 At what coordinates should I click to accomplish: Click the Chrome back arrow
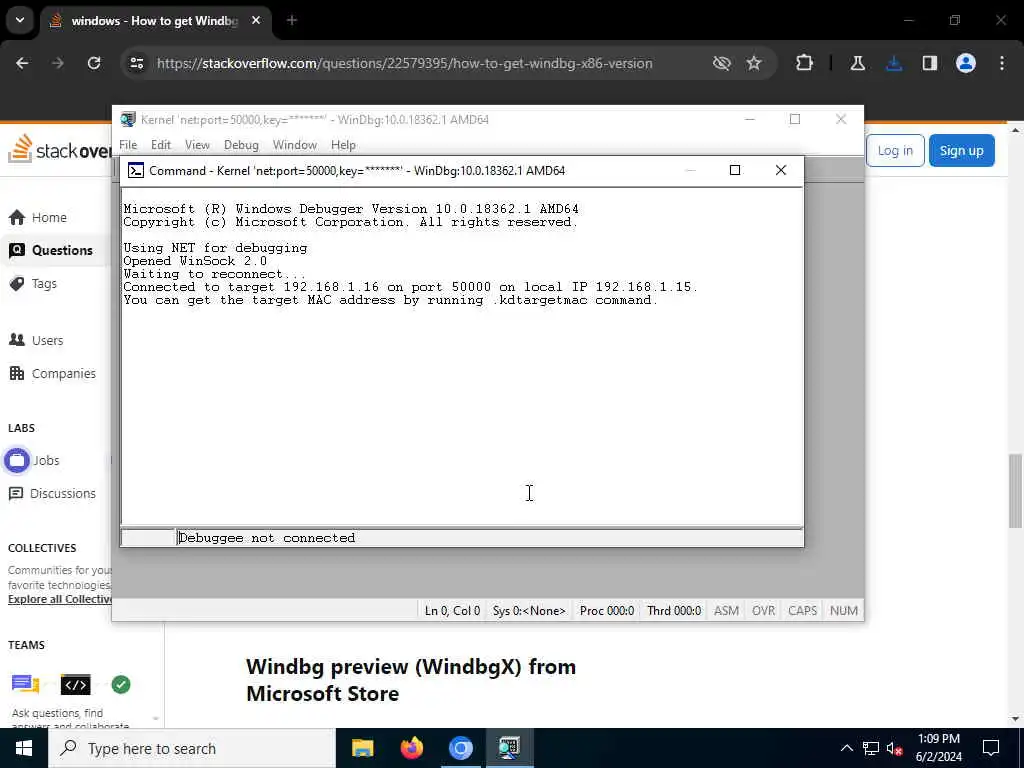click(22, 63)
